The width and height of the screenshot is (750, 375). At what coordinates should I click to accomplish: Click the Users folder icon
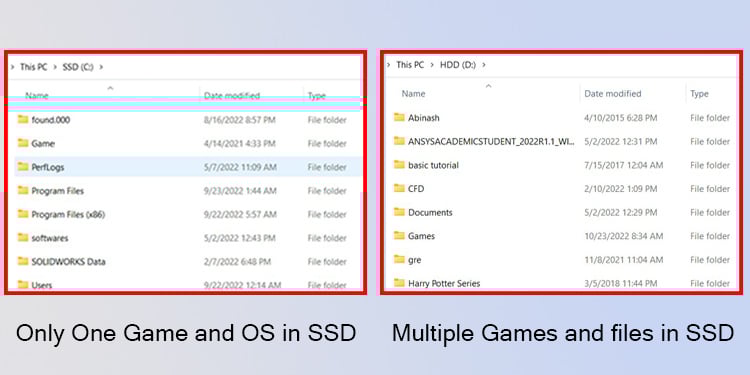click(23, 285)
